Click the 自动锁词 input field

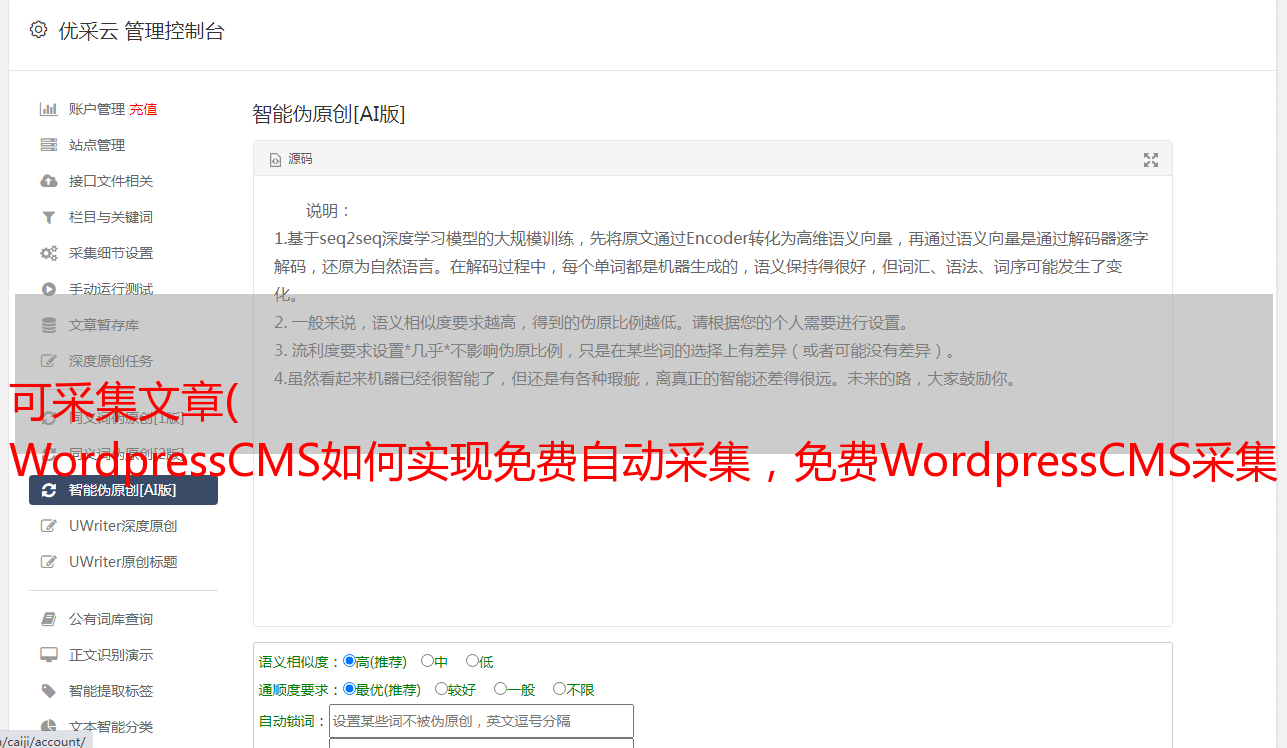coord(481,721)
